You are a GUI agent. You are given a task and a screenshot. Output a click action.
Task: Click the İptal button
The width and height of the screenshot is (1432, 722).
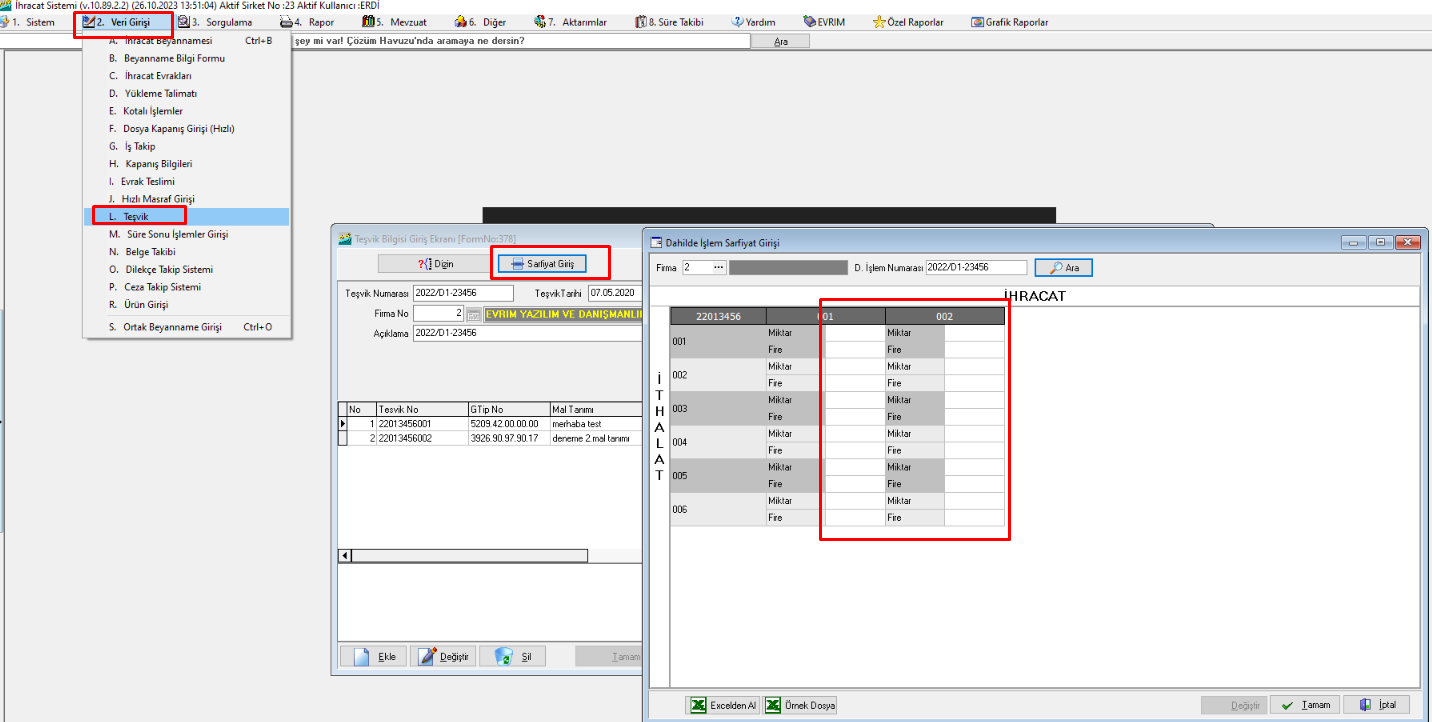click(1377, 705)
